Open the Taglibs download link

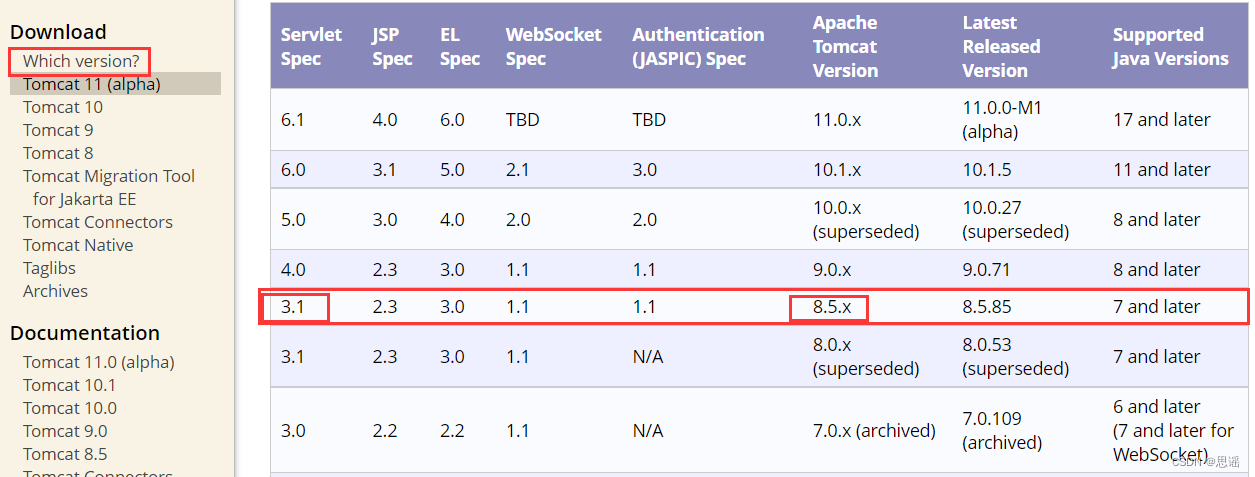(x=49, y=268)
